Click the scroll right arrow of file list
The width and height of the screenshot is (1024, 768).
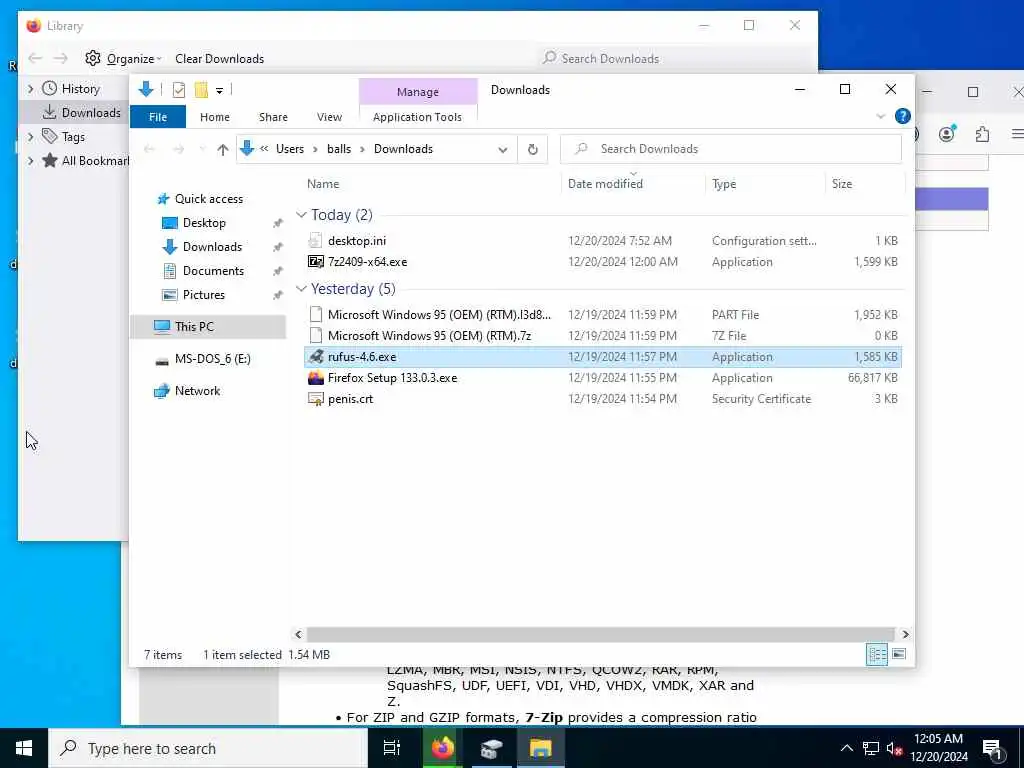(x=905, y=634)
